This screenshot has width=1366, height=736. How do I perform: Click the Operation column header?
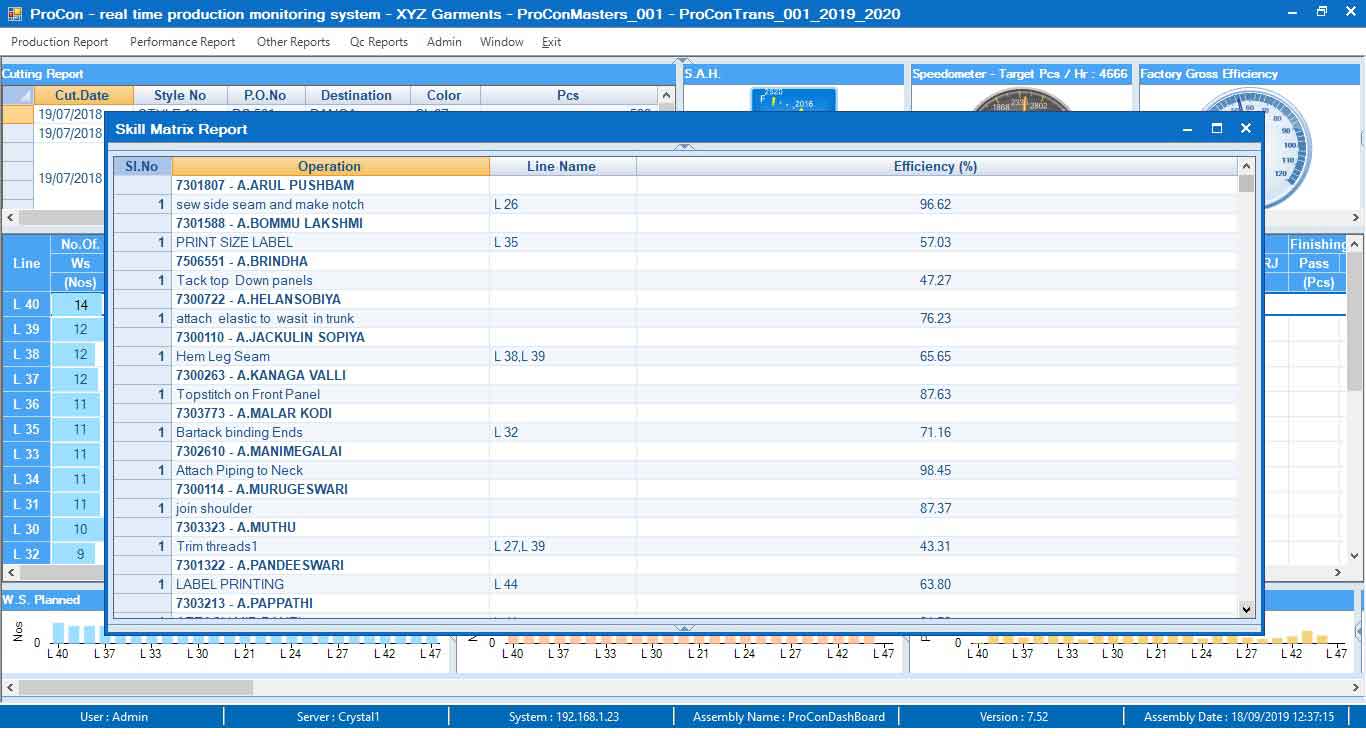click(329, 166)
